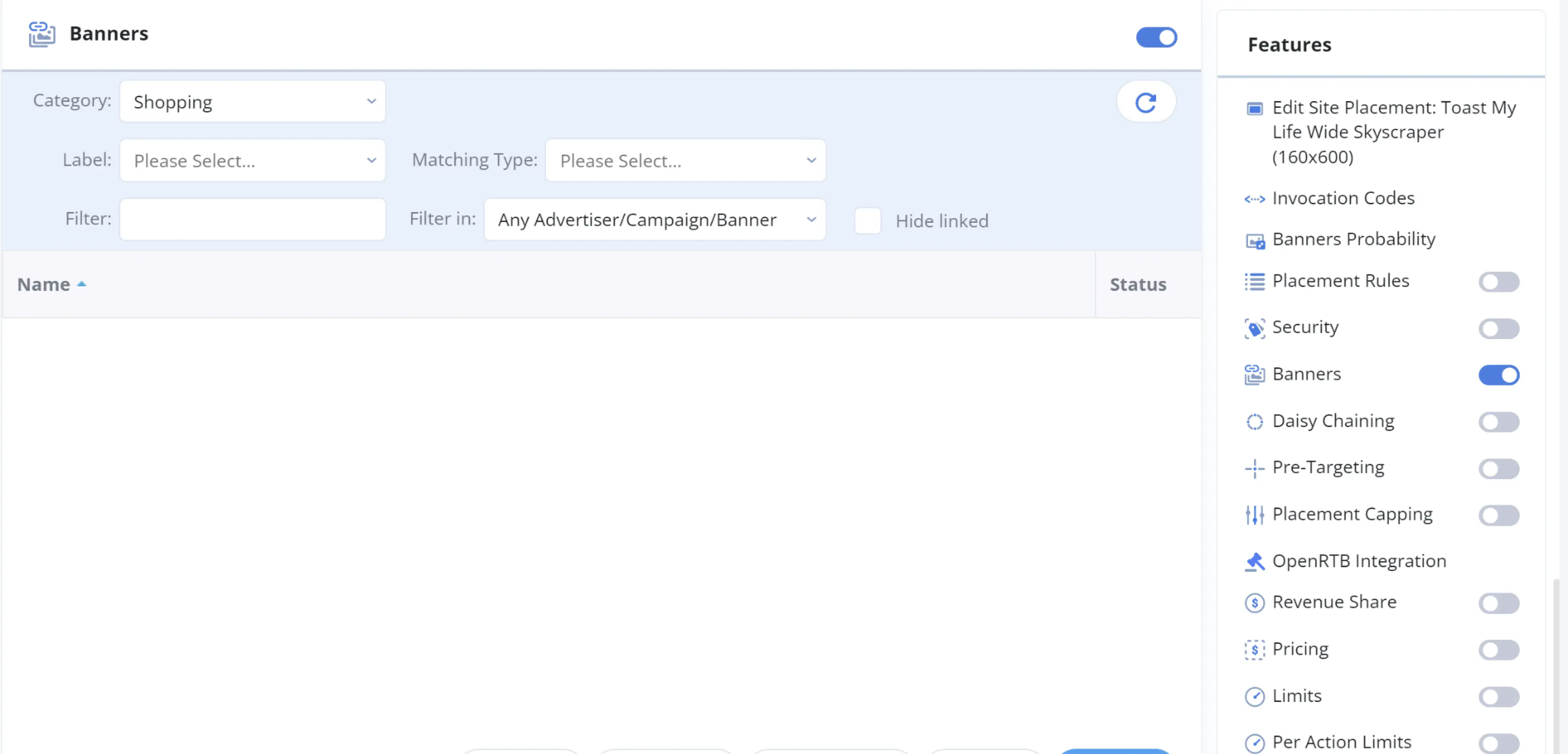Enable the Placement Rules toggle

[1499, 282]
